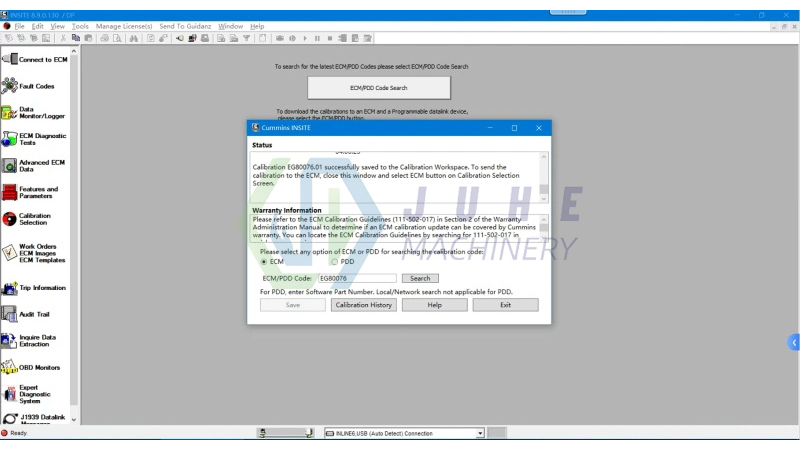Screen dimensions: 800x450
Task: Click the sidebar scroll-up arrow
Action: coord(74,52)
